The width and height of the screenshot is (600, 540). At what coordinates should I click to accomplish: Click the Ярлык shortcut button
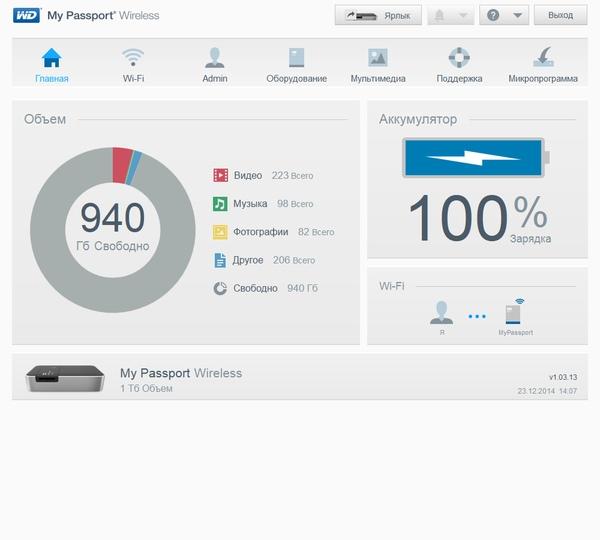pyautogui.click(x=378, y=15)
